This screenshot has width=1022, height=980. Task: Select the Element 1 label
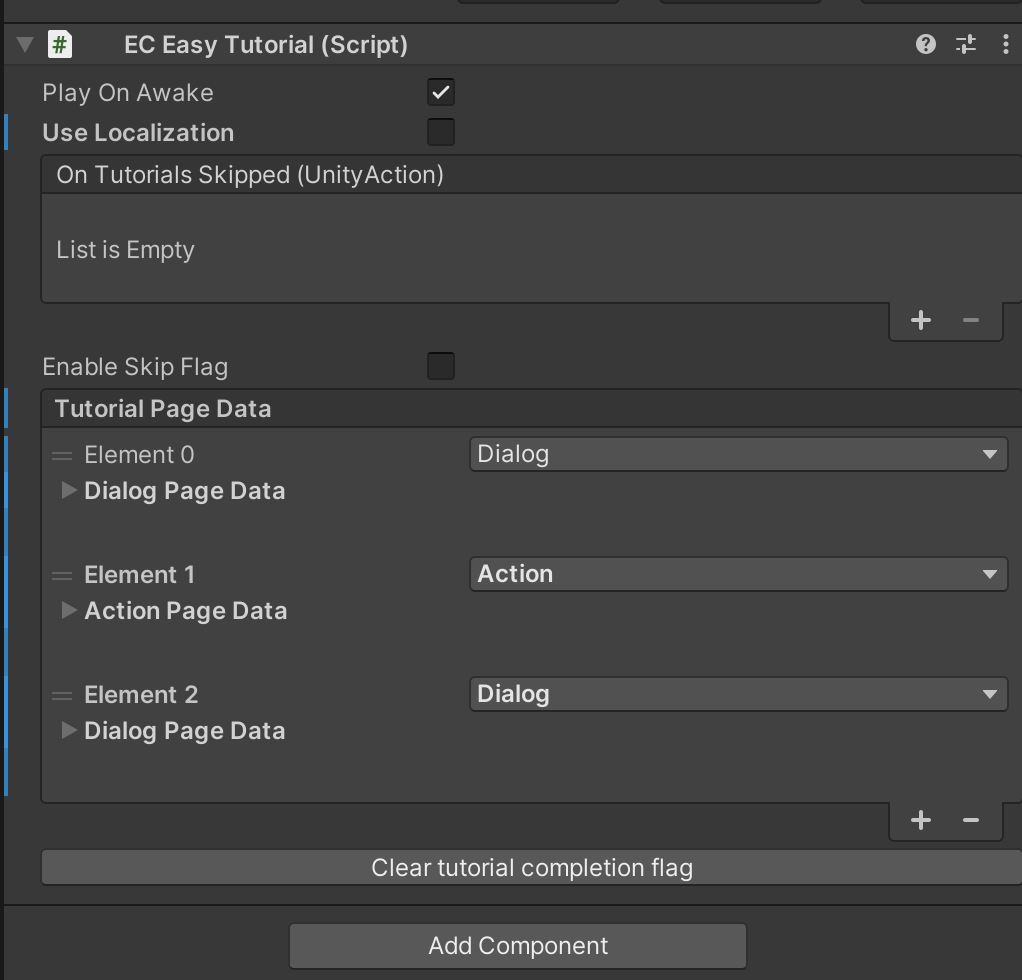pos(139,575)
